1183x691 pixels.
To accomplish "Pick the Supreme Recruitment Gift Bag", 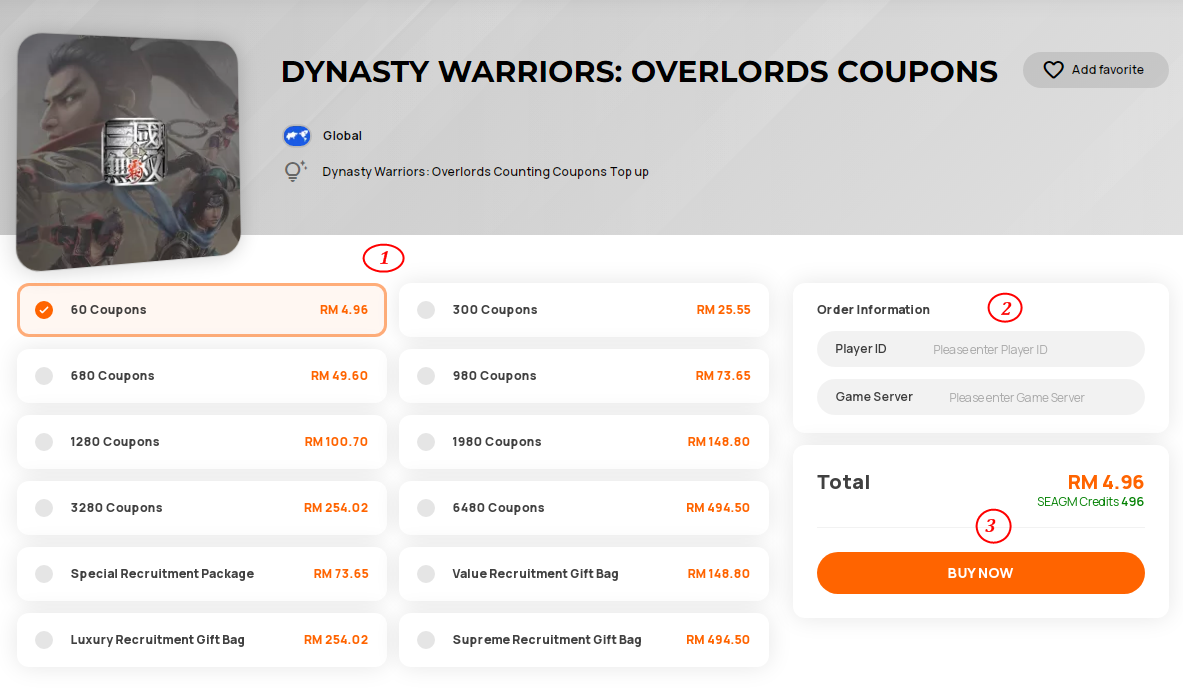I will 584,640.
